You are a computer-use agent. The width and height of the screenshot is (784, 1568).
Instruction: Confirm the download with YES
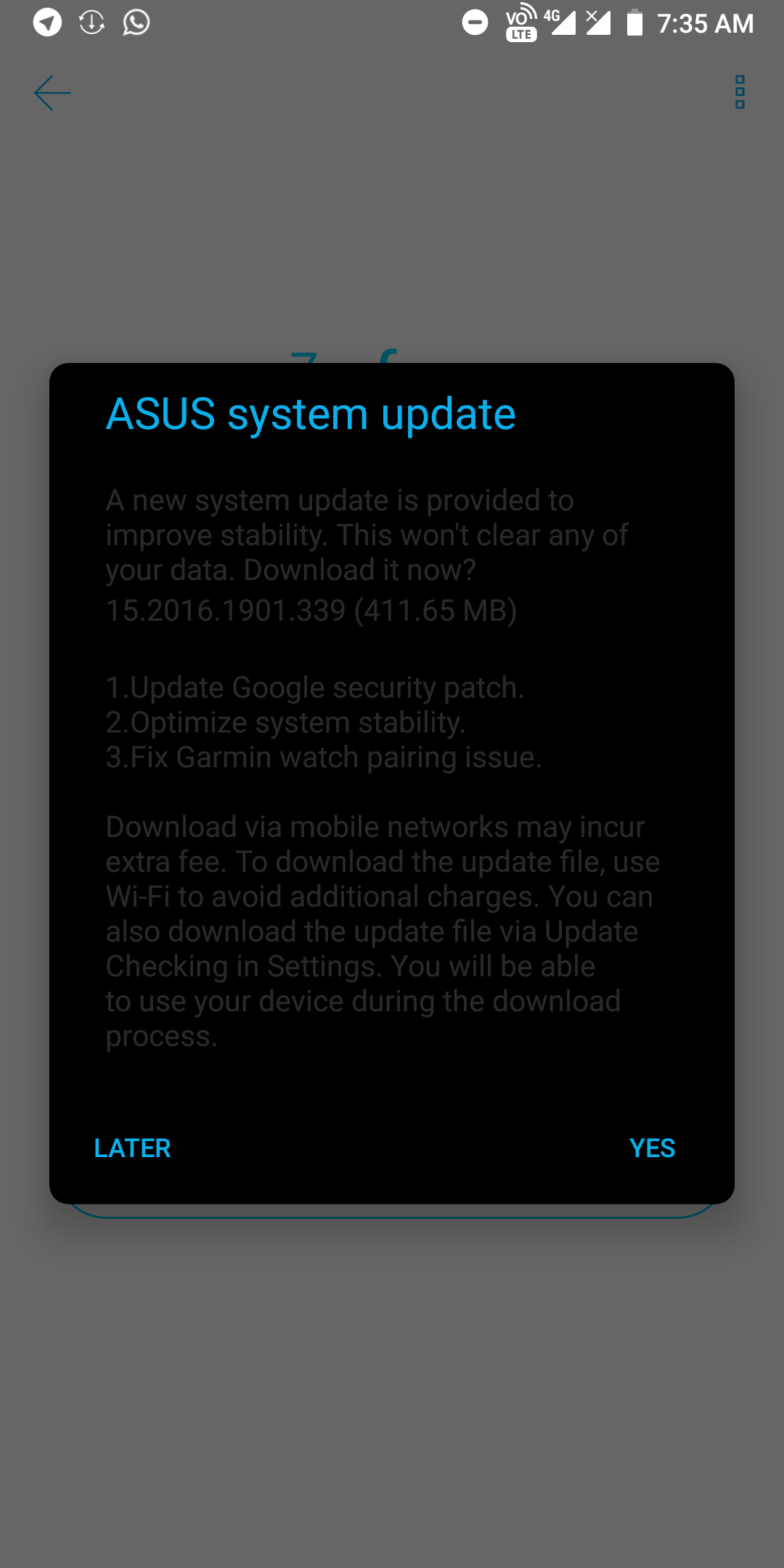pos(652,1148)
